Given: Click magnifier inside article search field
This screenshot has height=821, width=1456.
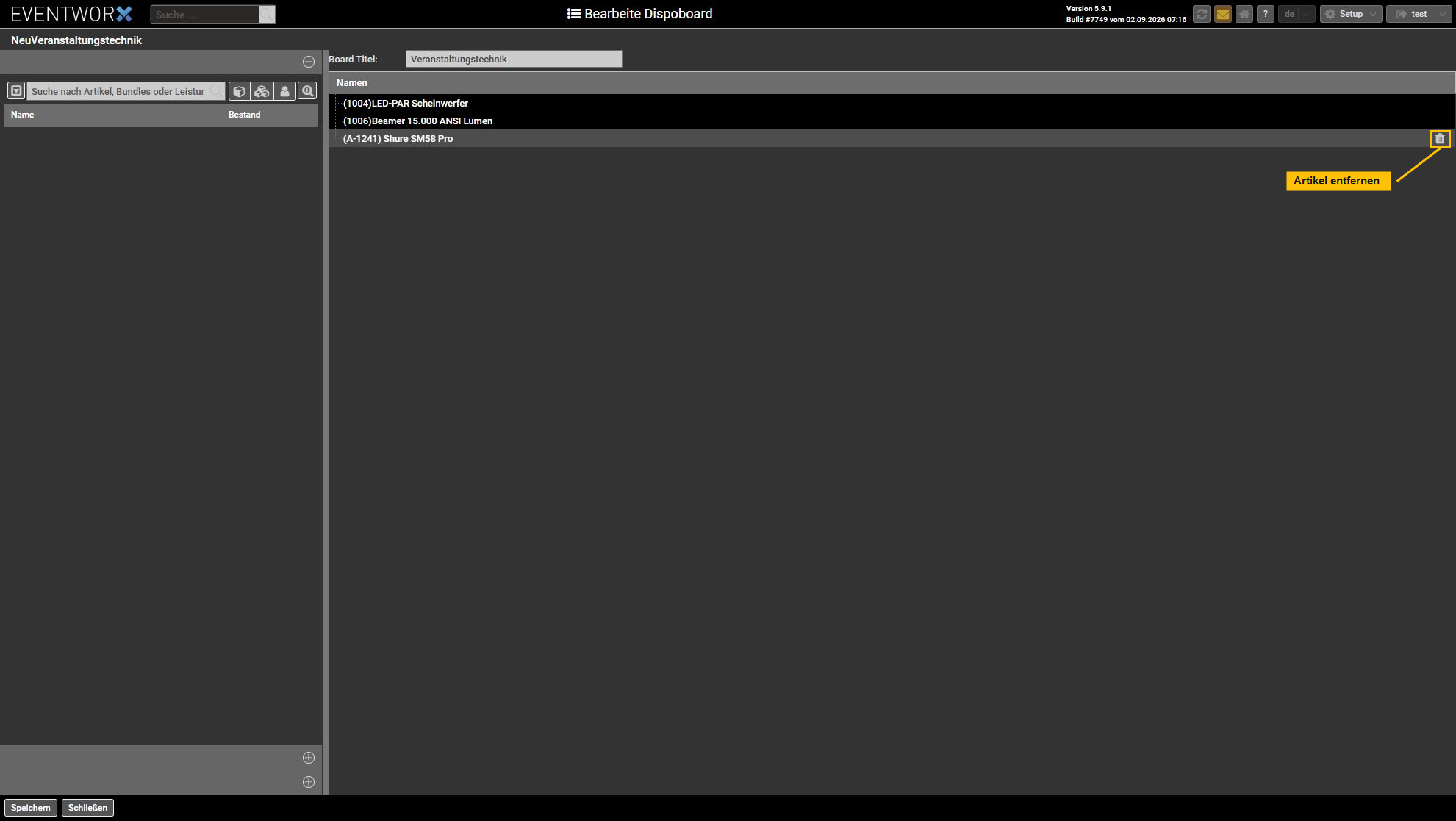Looking at the screenshot, I should pyautogui.click(x=216, y=90).
